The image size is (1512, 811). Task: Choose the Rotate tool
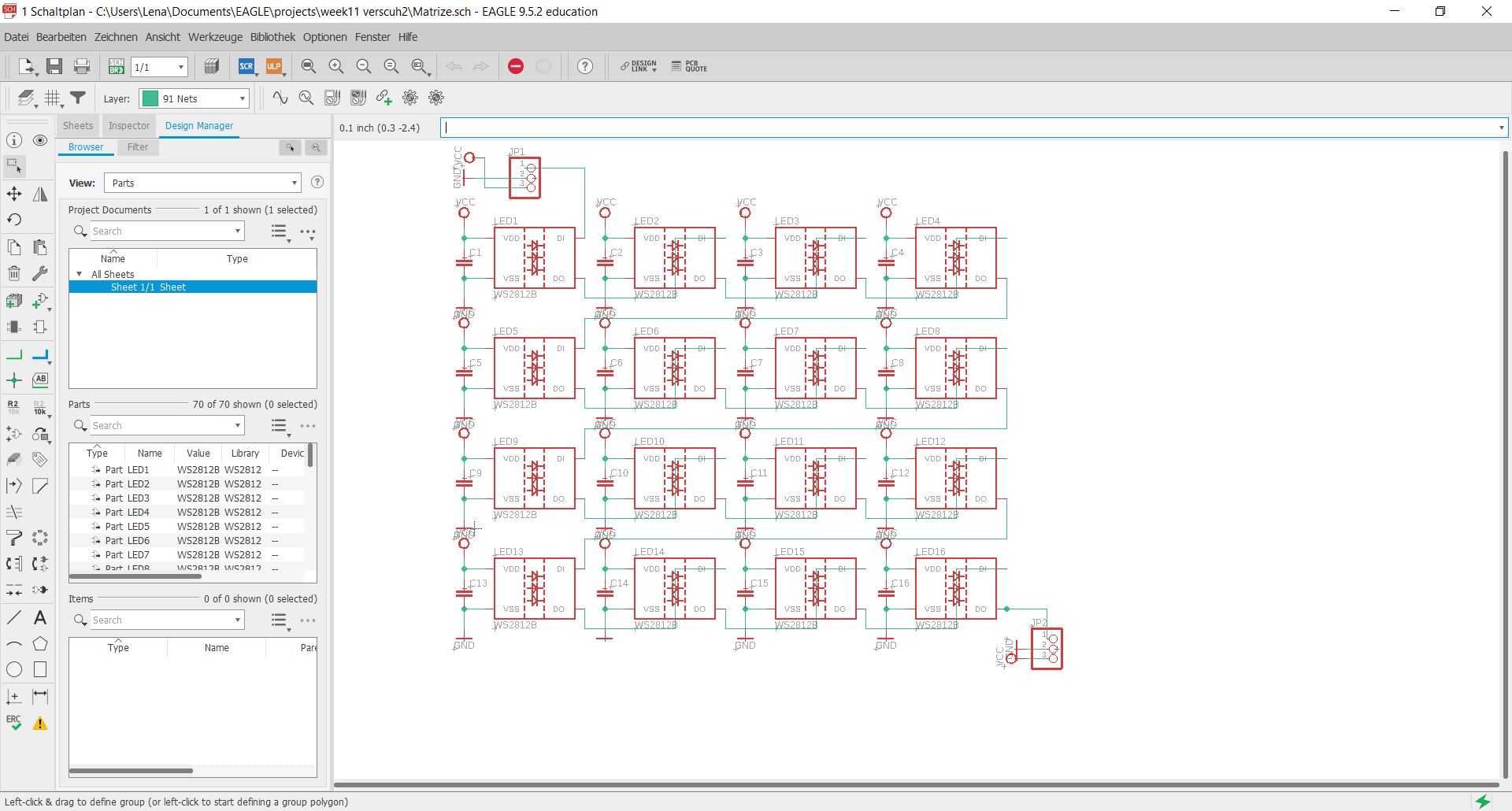(x=14, y=220)
